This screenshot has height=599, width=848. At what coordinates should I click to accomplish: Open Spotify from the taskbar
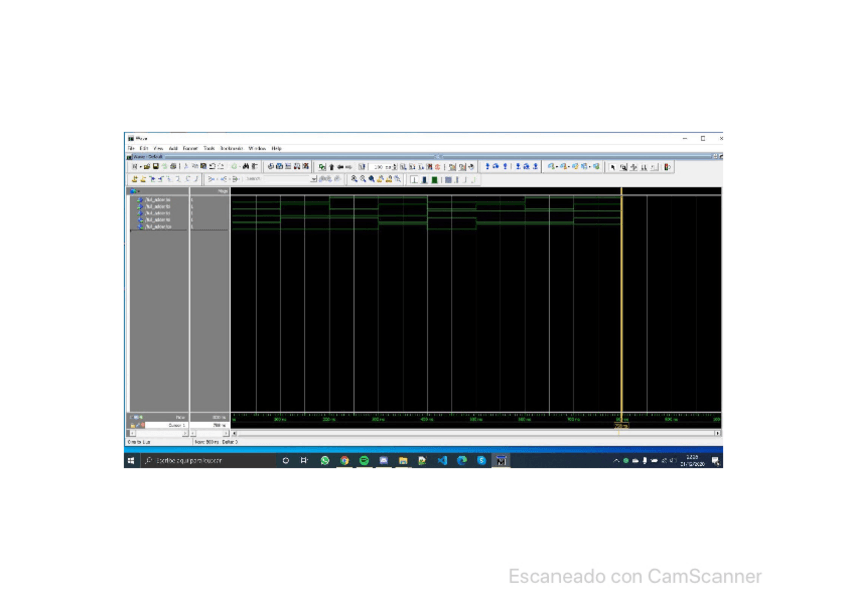click(x=364, y=461)
